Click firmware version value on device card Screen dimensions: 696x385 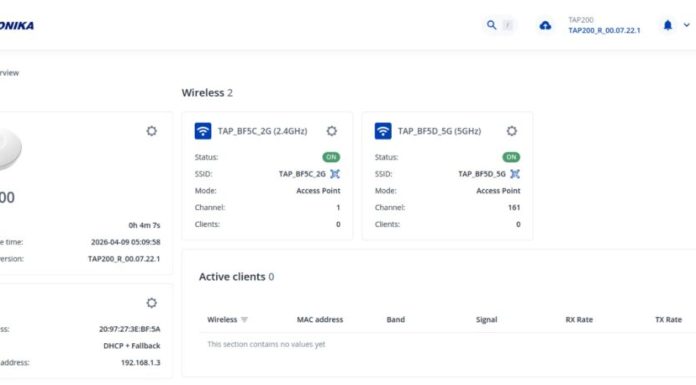coord(124,259)
